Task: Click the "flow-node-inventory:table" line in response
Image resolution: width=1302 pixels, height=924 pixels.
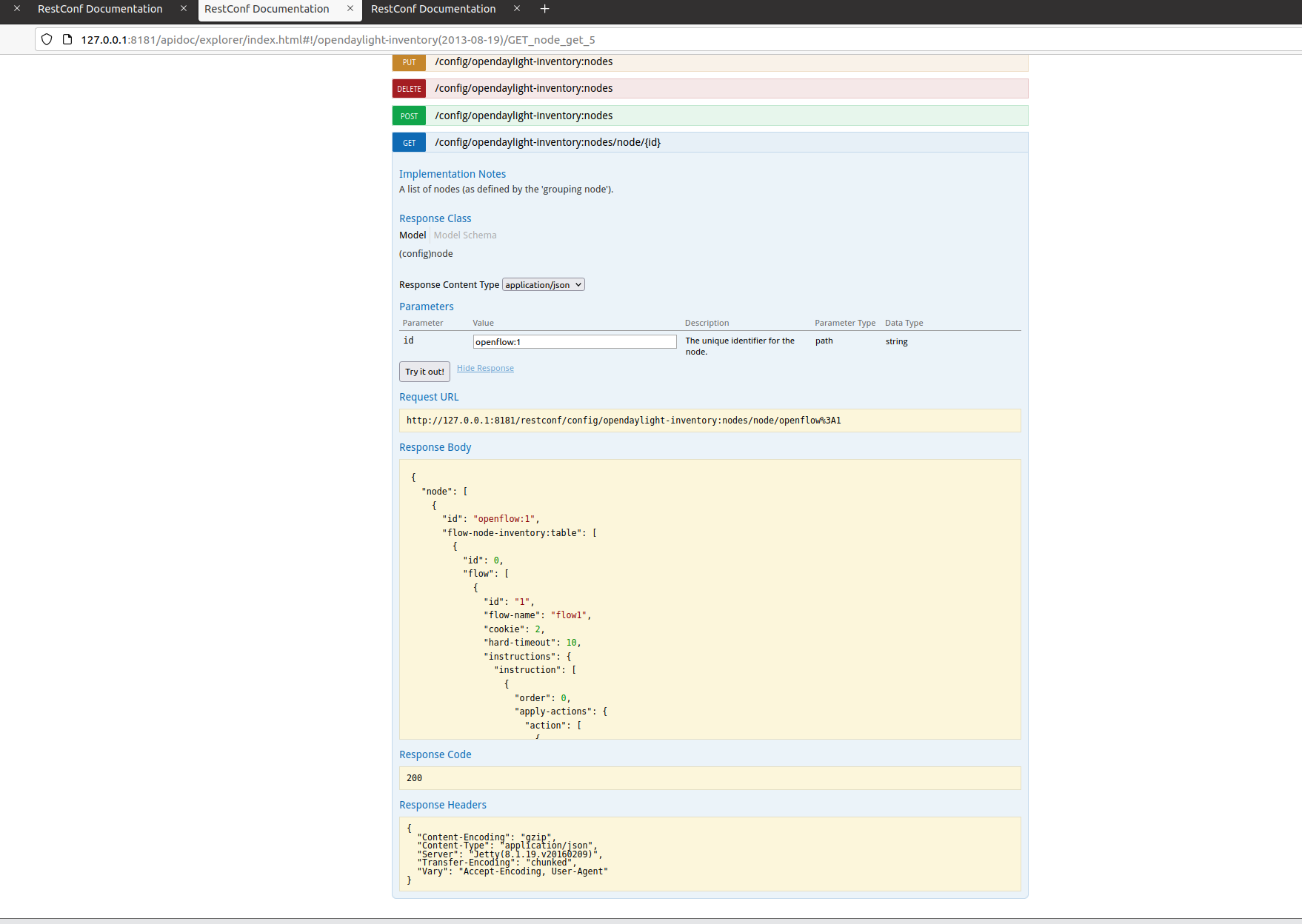Action: pyautogui.click(x=519, y=533)
